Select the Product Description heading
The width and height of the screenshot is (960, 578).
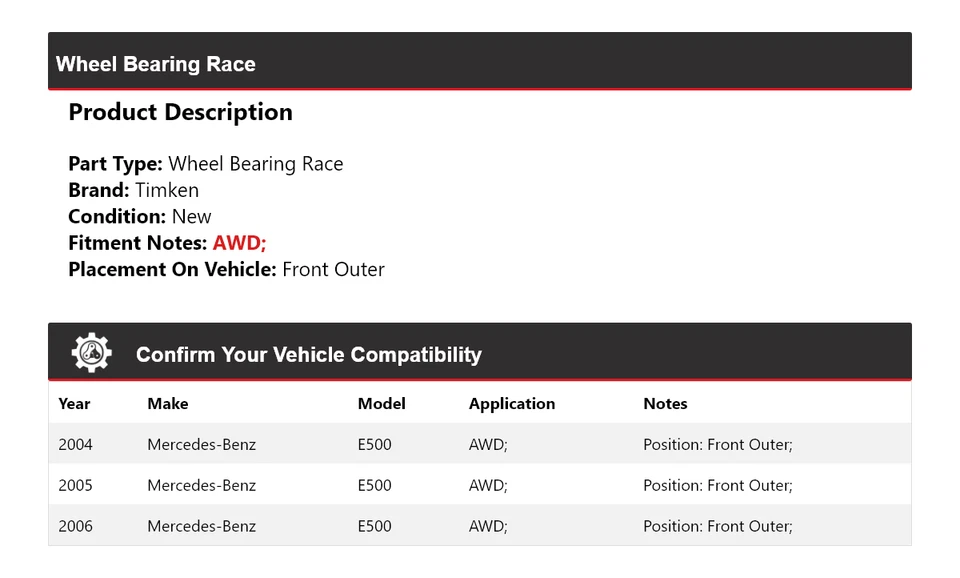(180, 112)
